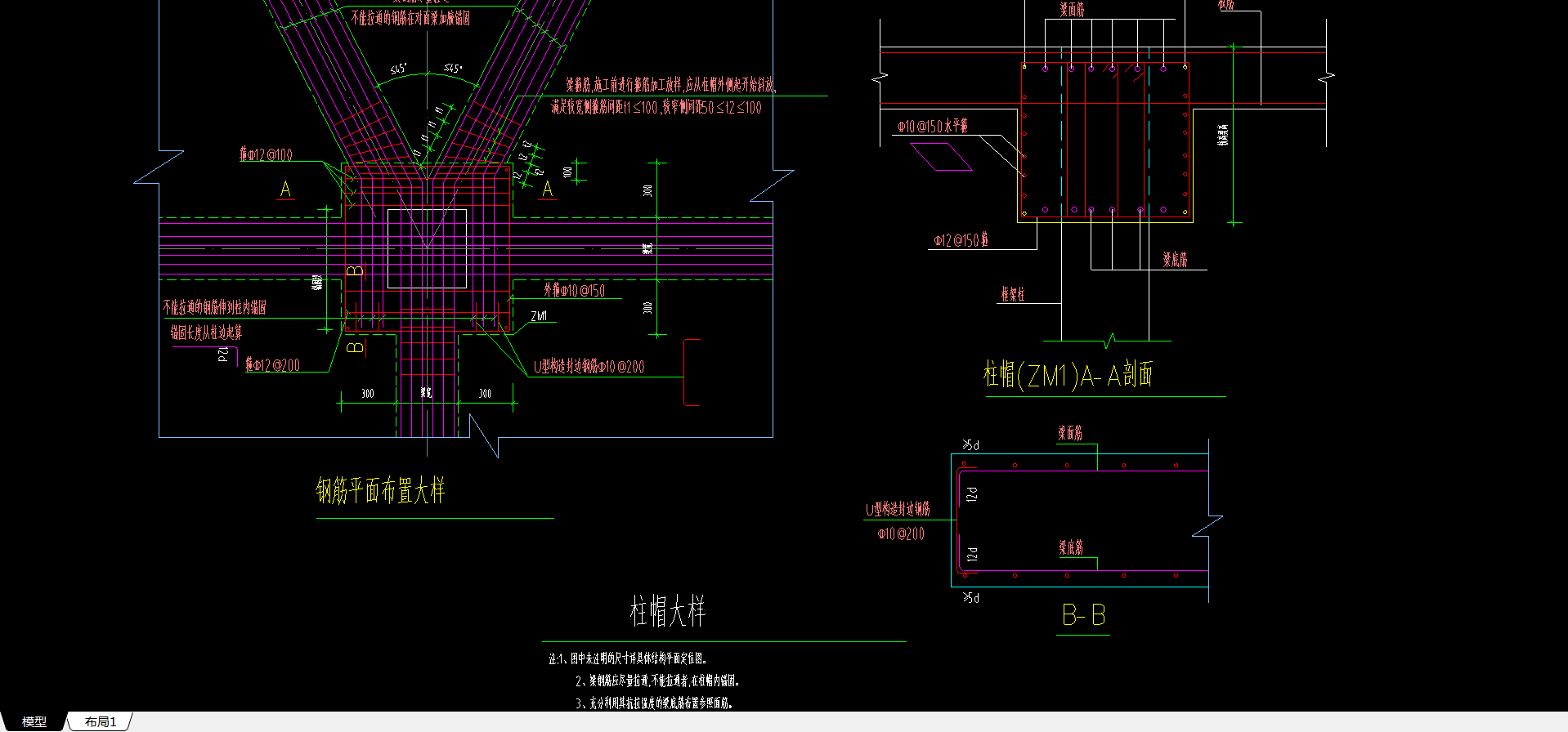Screen dimensions: 1568x732
Task: Pick the '箍Φ12@200' stirrup annotation
Action: [272, 365]
